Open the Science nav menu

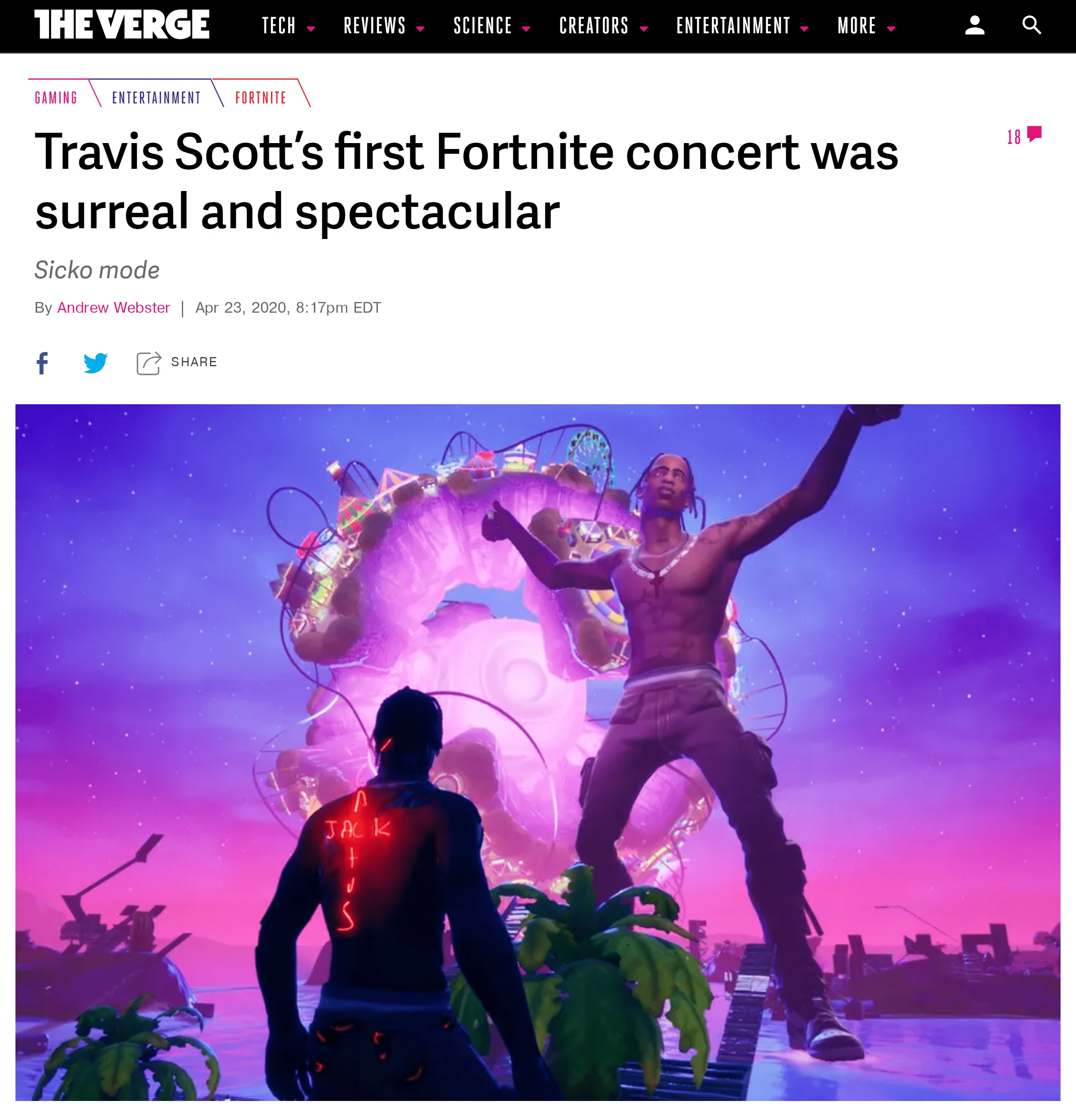pos(492,26)
